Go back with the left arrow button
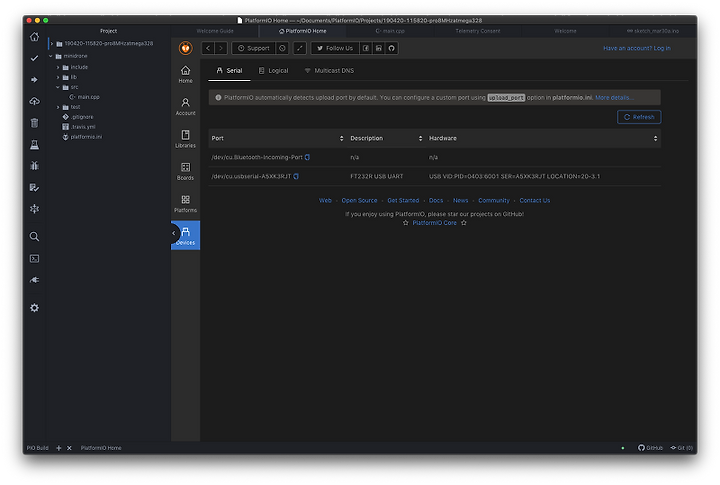The image size is (720, 485). pyautogui.click(x=208, y=48)
